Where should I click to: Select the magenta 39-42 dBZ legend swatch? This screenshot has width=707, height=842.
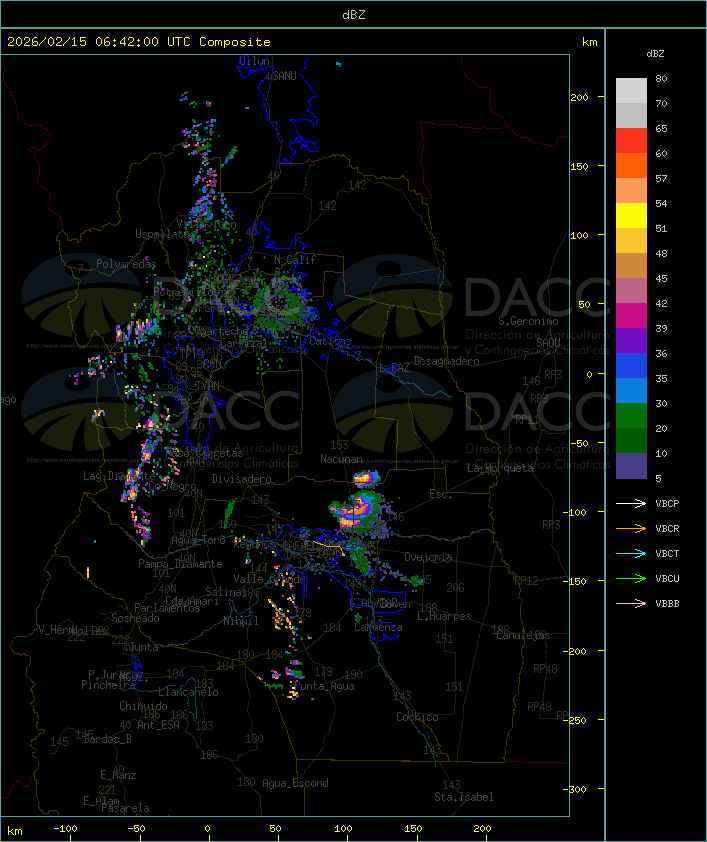(x=631, y=315)
